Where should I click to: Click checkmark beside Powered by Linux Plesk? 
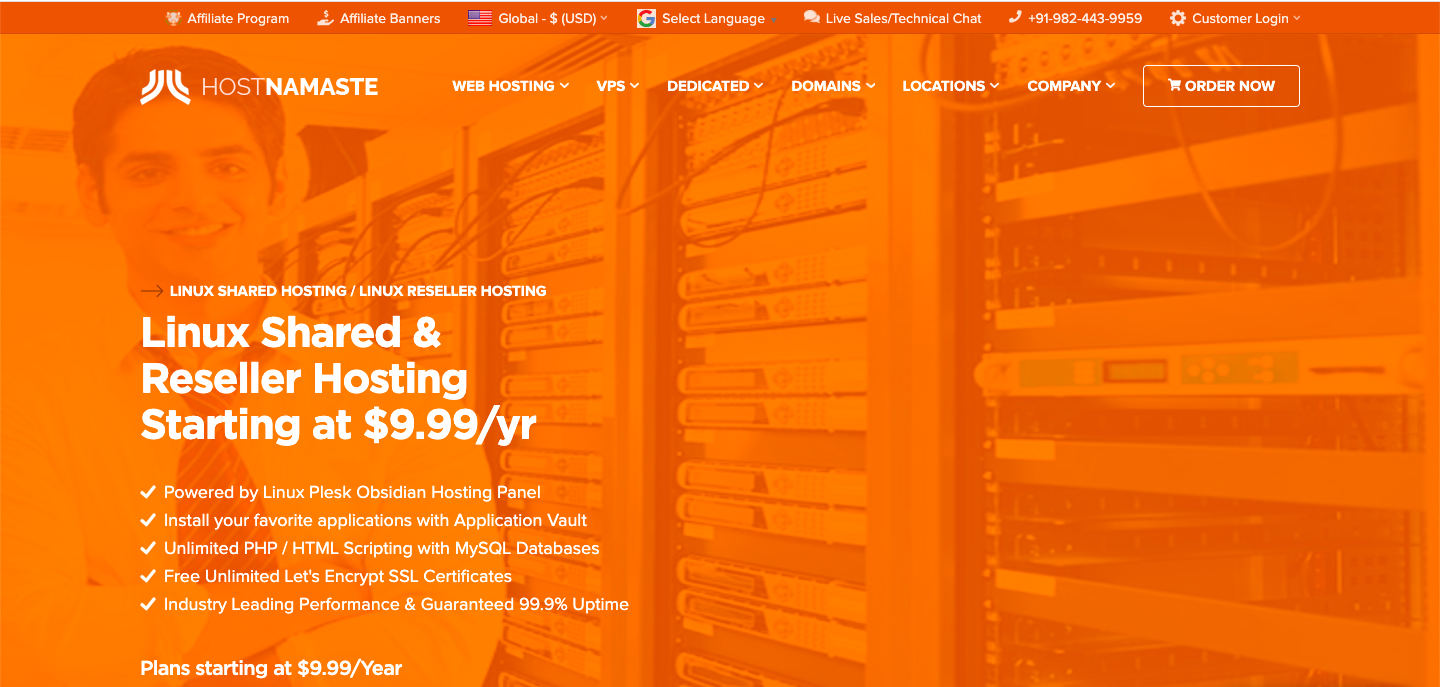(148, 492)
